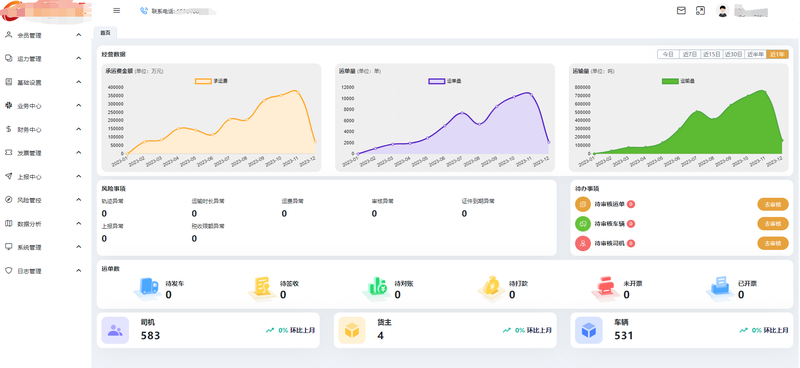Viewport: 800px width, 368px height.
Task: Click 去审核 for 待审核运单
Action: coord(772,204)
